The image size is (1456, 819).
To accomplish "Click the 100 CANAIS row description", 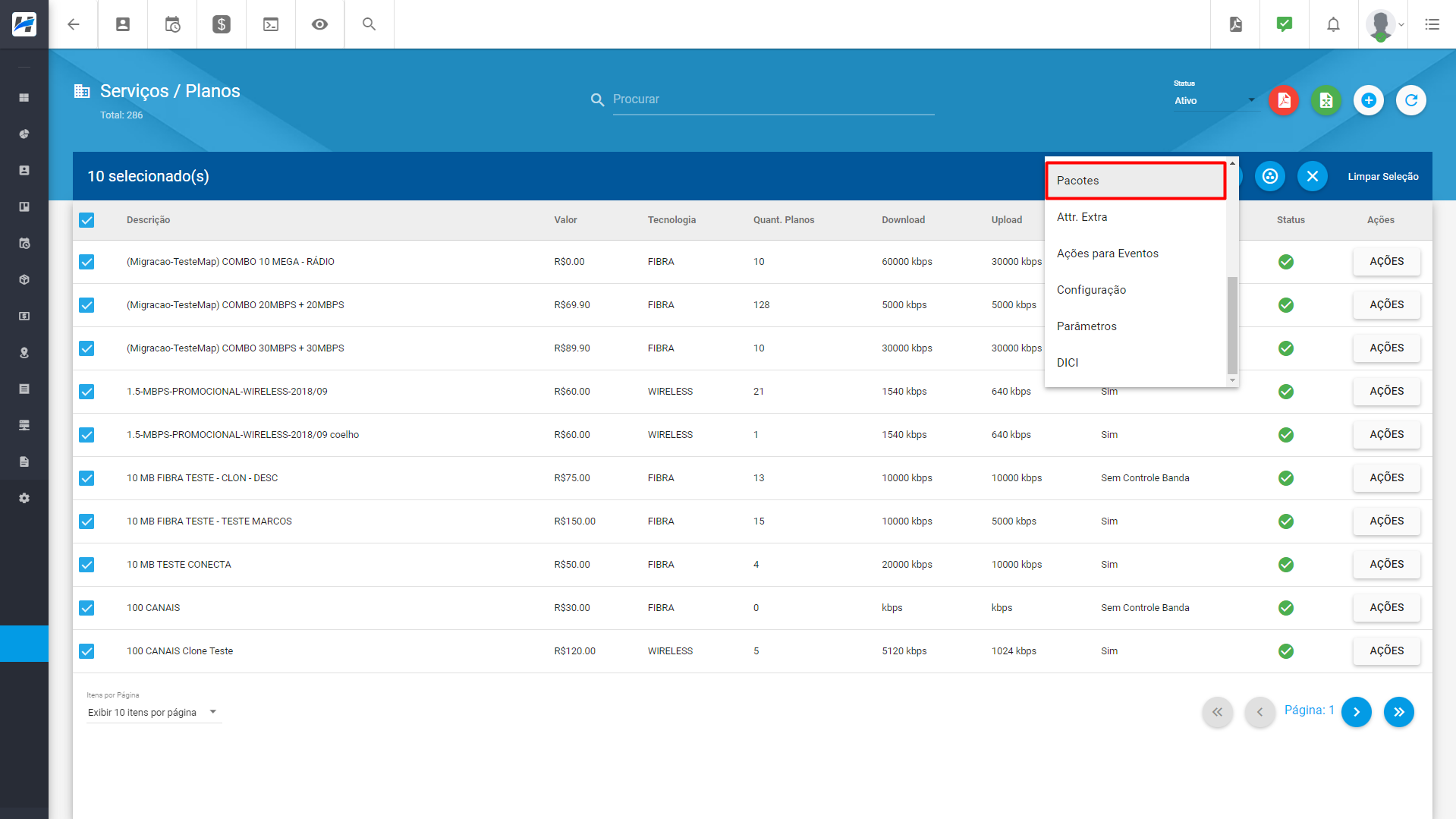I will pos(153,608).
